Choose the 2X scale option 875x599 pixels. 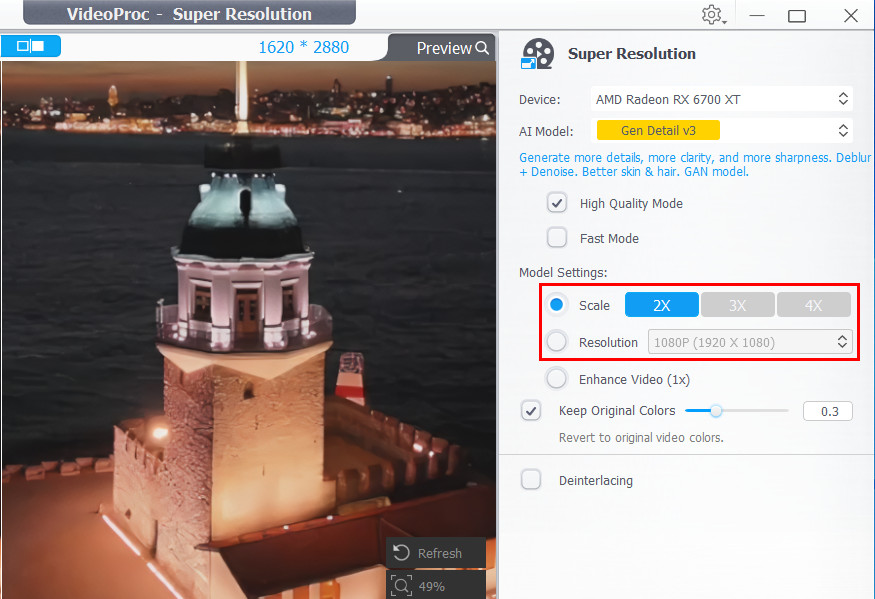click(661, 305)
